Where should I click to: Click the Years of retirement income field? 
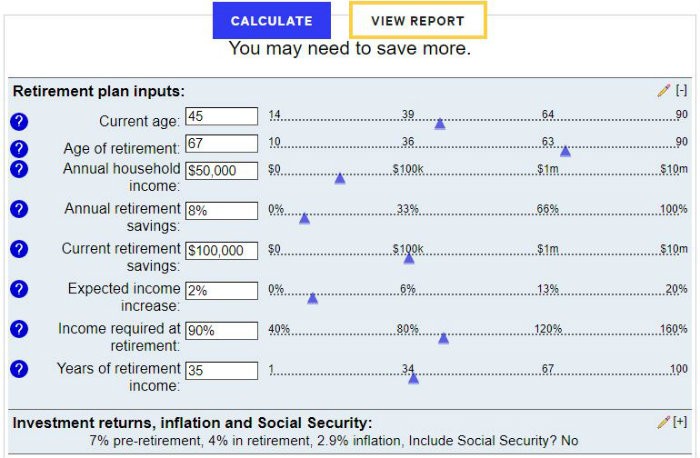tap(221, 371)
